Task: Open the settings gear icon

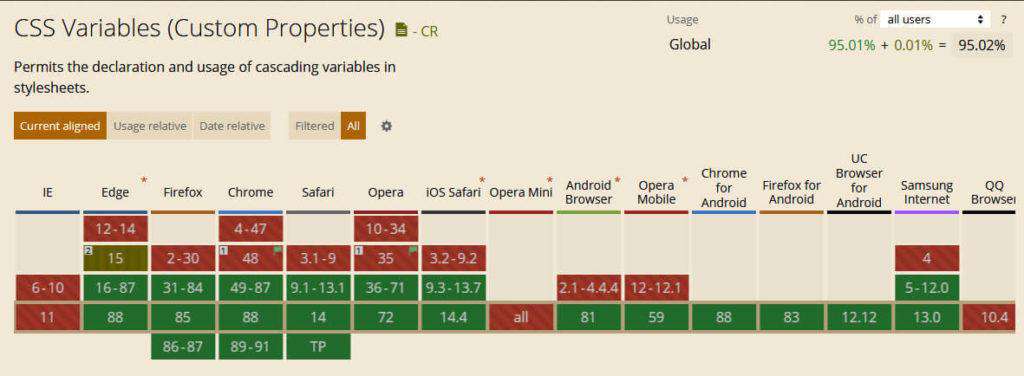Action: point(387,126)
